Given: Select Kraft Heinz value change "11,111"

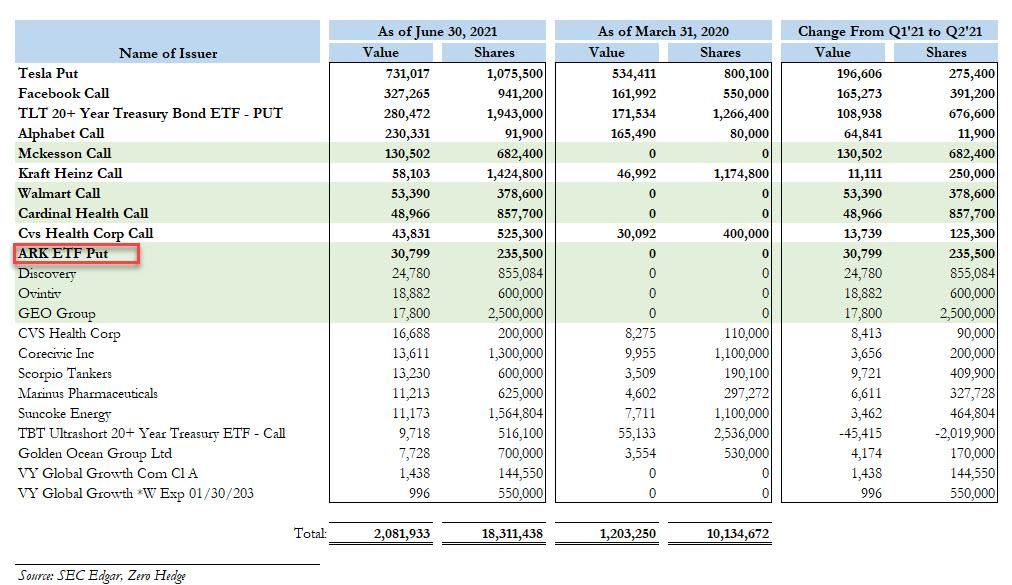Looking at the screenshot, I should click(863, 174).
